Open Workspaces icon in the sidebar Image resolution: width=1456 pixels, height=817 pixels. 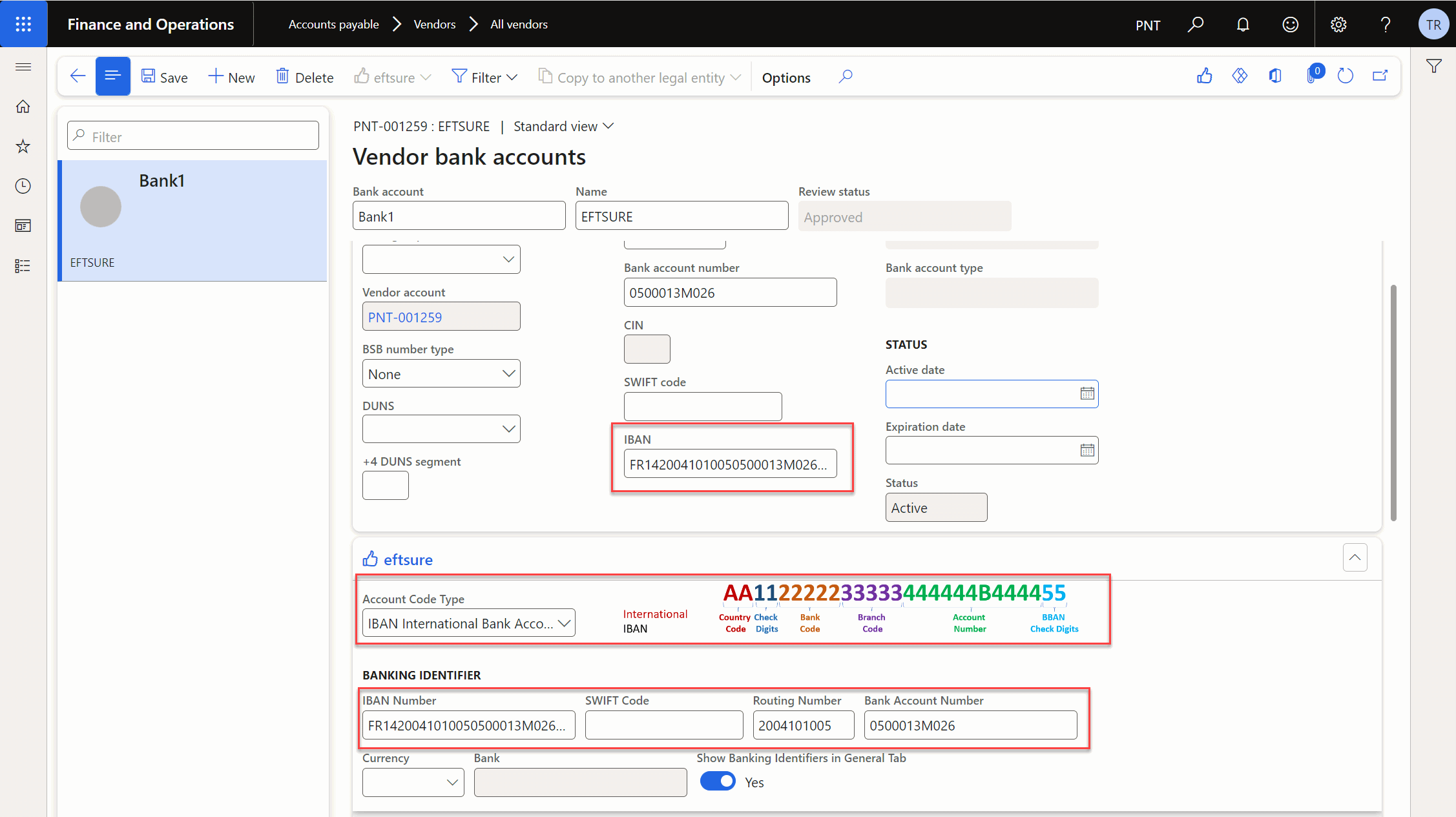[x=23, y=225]
